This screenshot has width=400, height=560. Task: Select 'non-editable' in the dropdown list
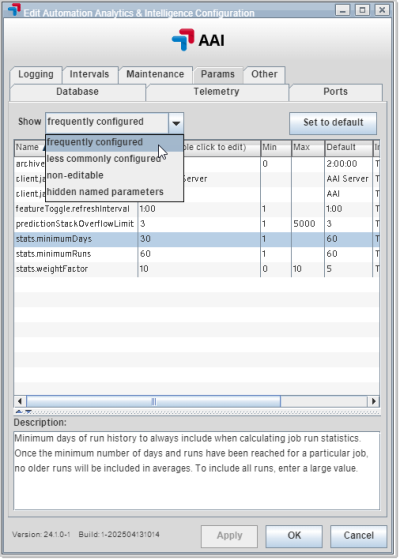(114, 175)
